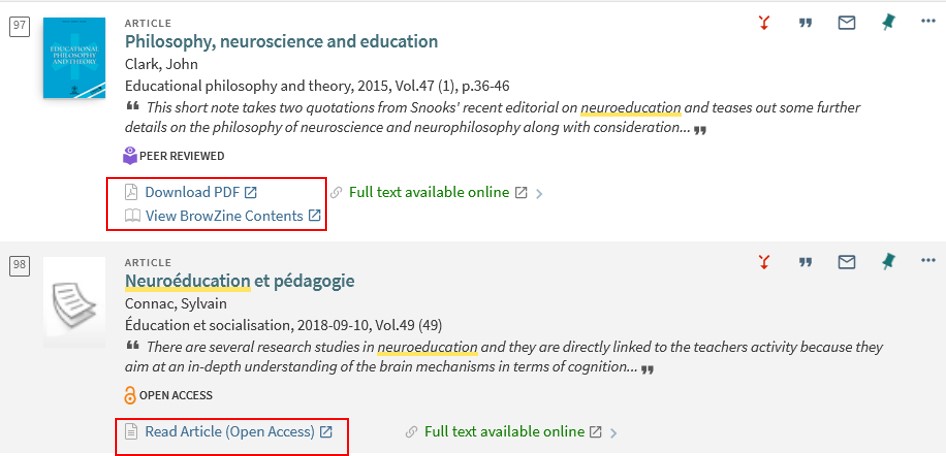Pin the Philosophy, neuroscience and education record

[x=887, y=23]
